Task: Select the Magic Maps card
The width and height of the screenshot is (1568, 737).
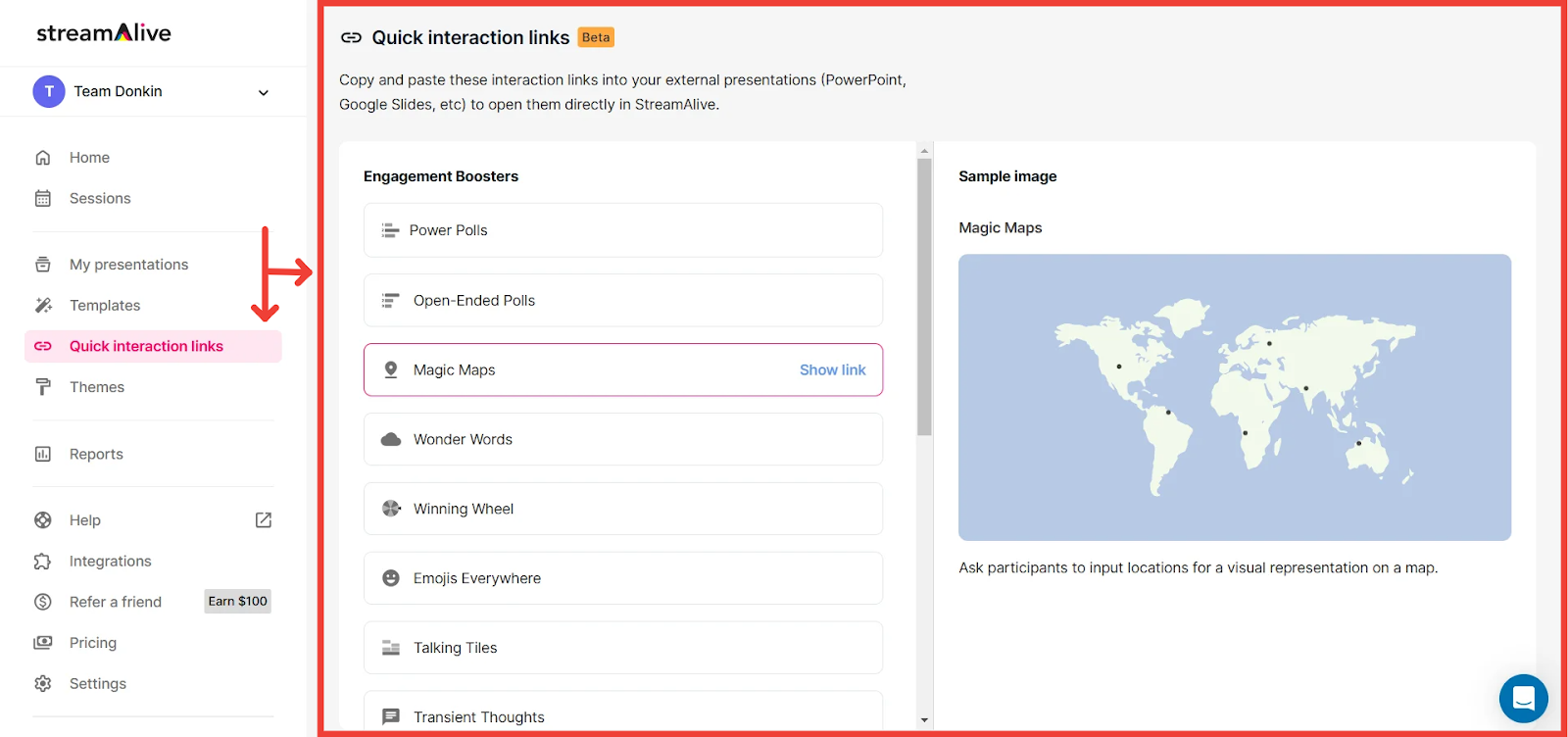Action: [x=623, y=369]
